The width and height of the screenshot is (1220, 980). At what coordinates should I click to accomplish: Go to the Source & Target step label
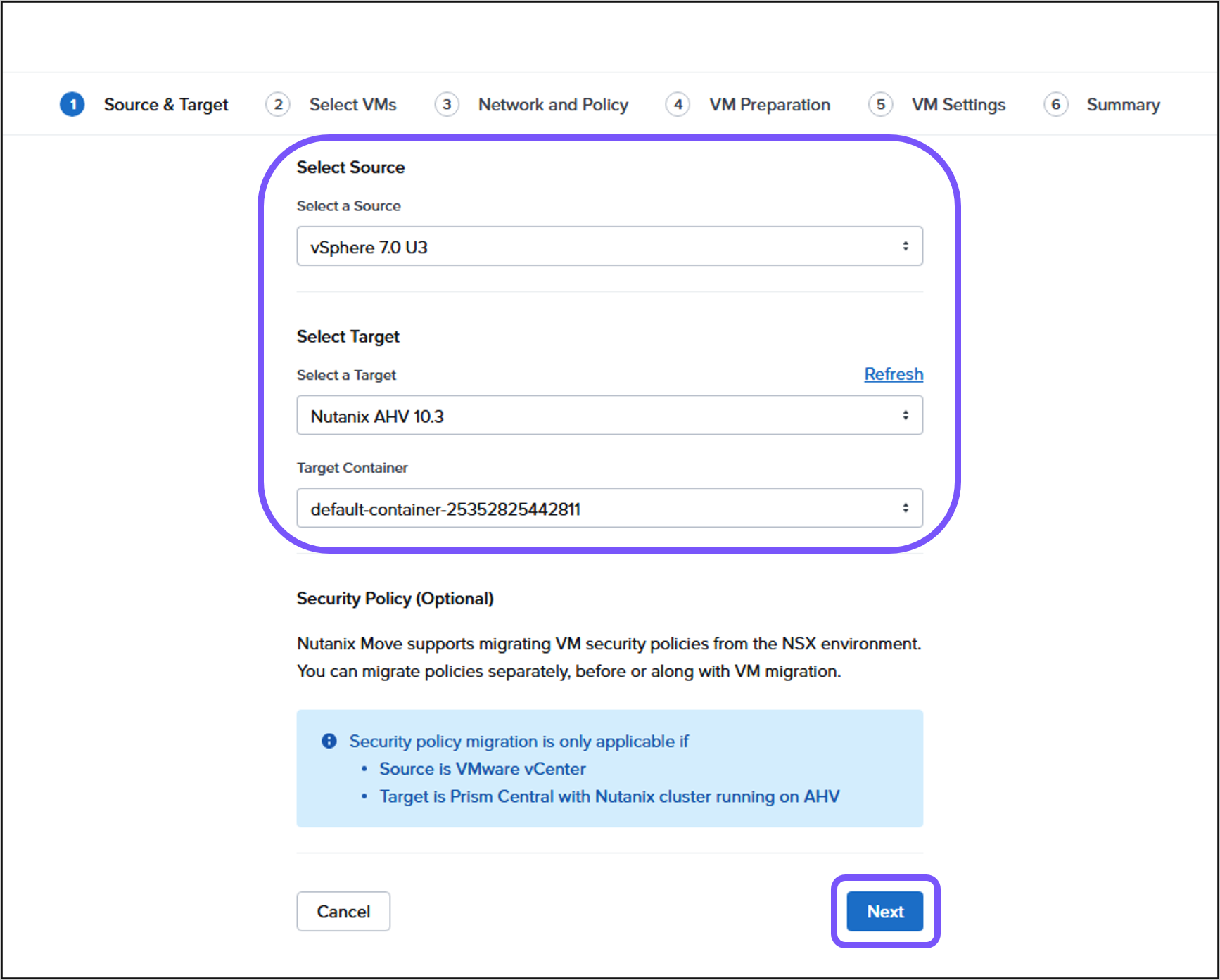click(x=166, y=105)
